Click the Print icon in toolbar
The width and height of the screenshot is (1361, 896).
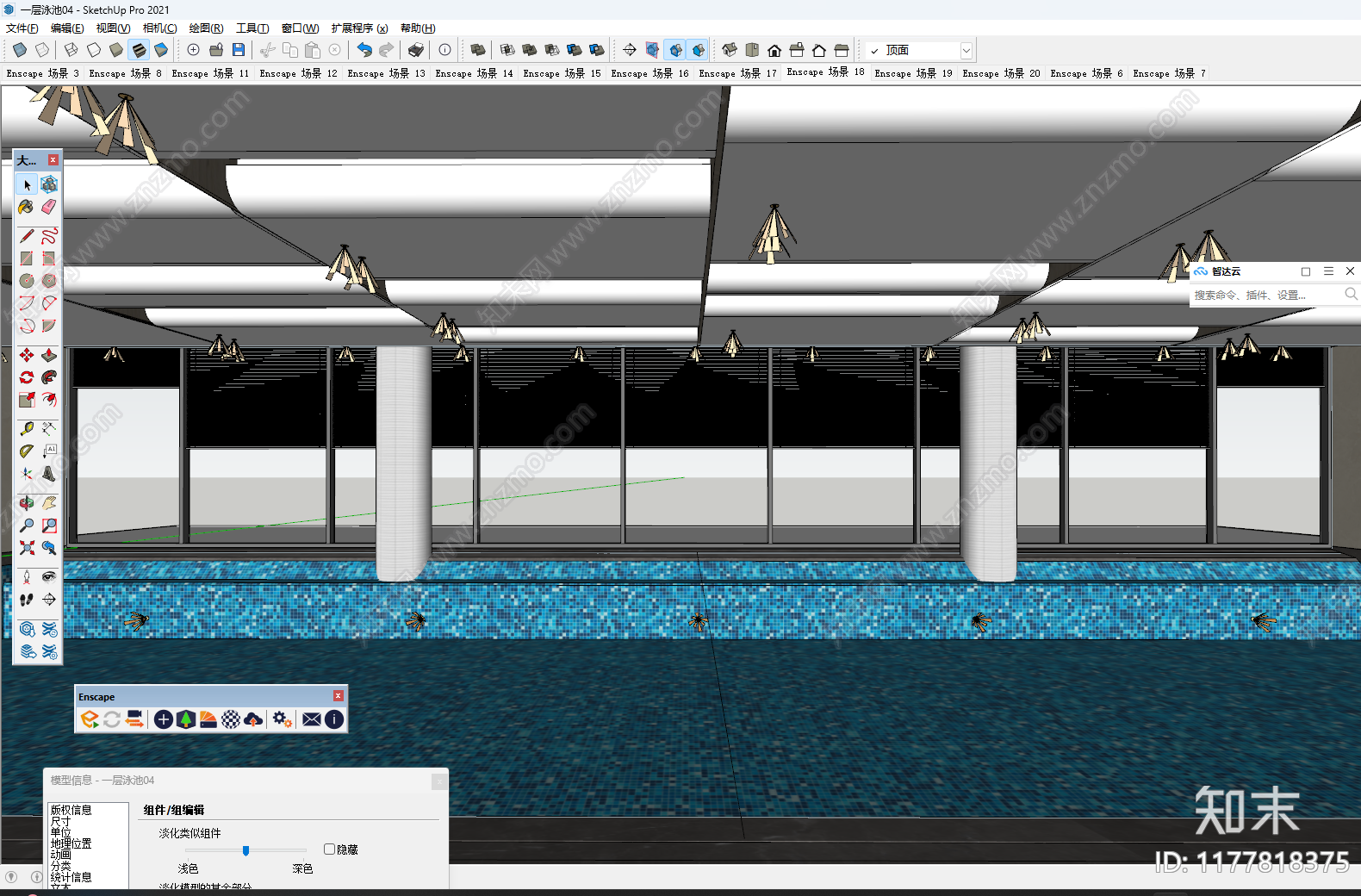point(416,50)
